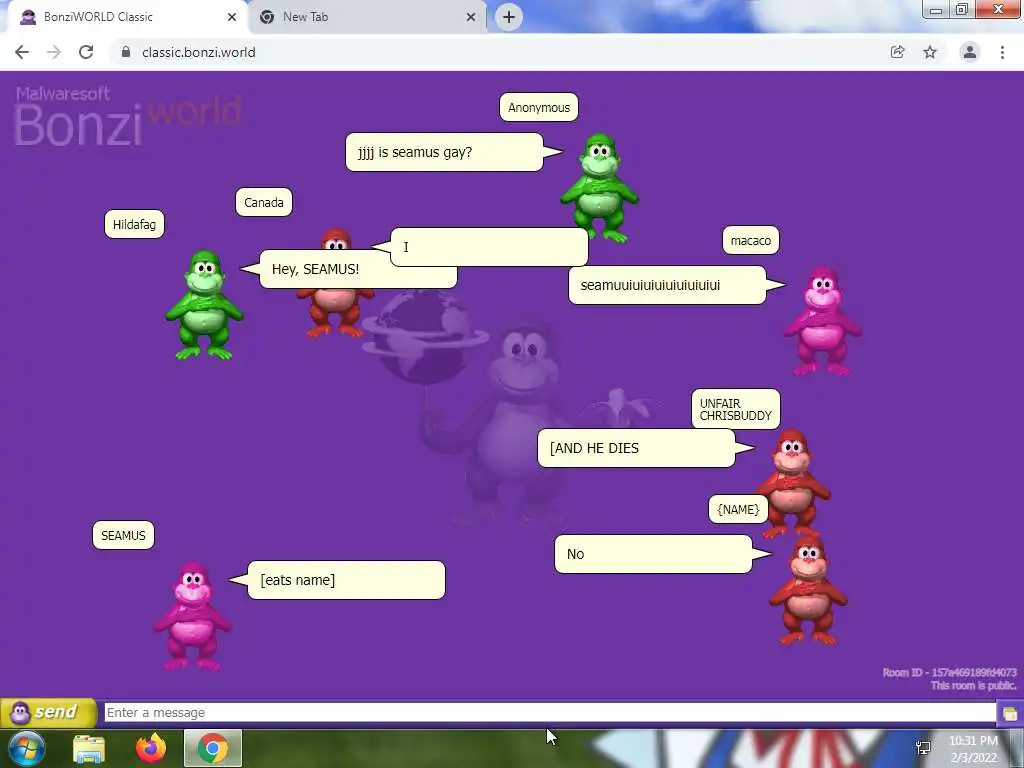Click the Chrome taskbar icon
This screenshot has width=1024, height=768.
(213, 748)
